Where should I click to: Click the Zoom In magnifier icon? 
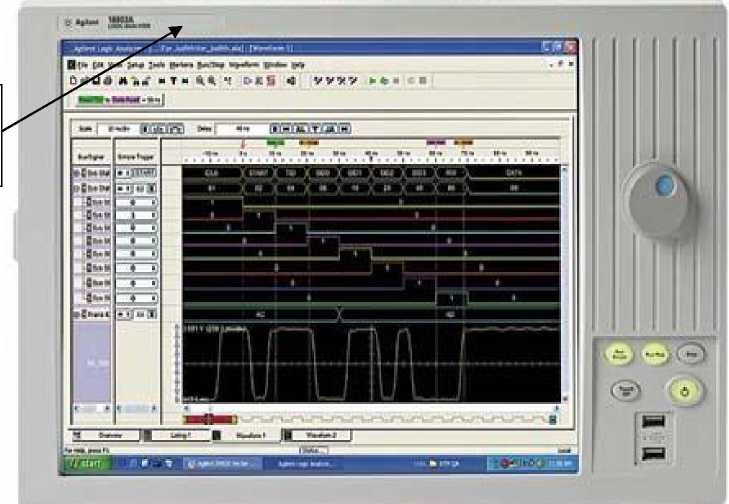(x=199, y=78)
